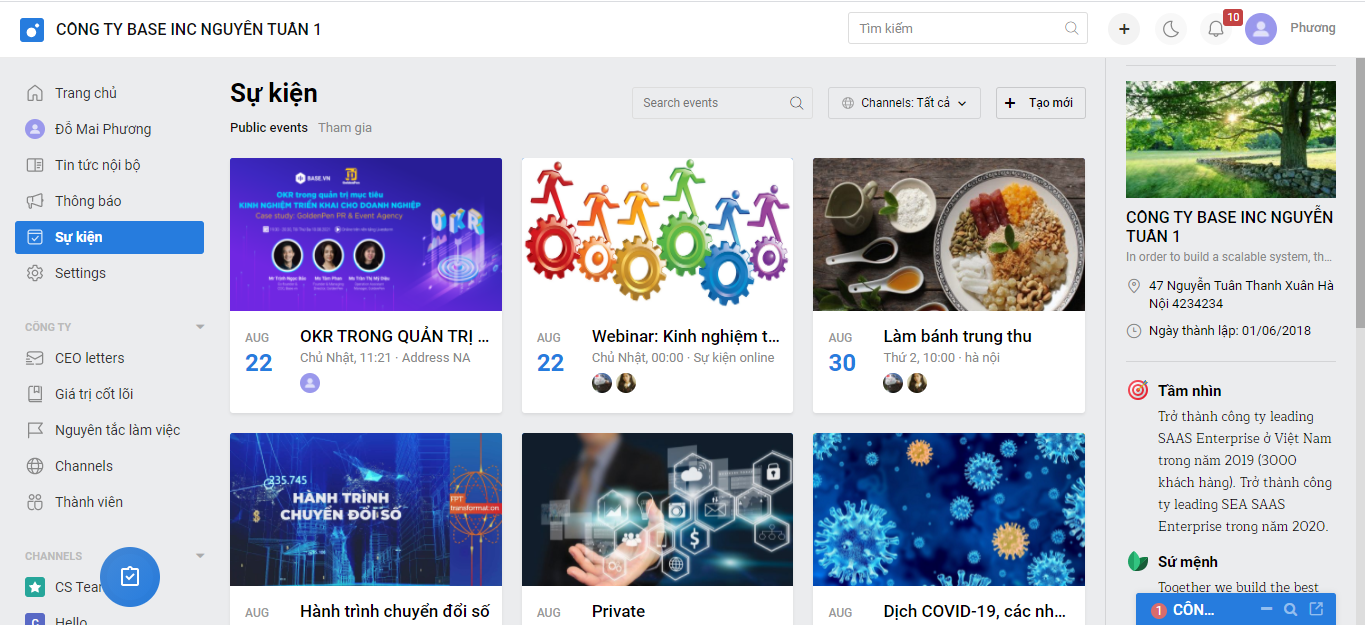Open notifications bell with badge 10
The width and height of the screenshot is (1365, 625).
[x=1216, y=29]
